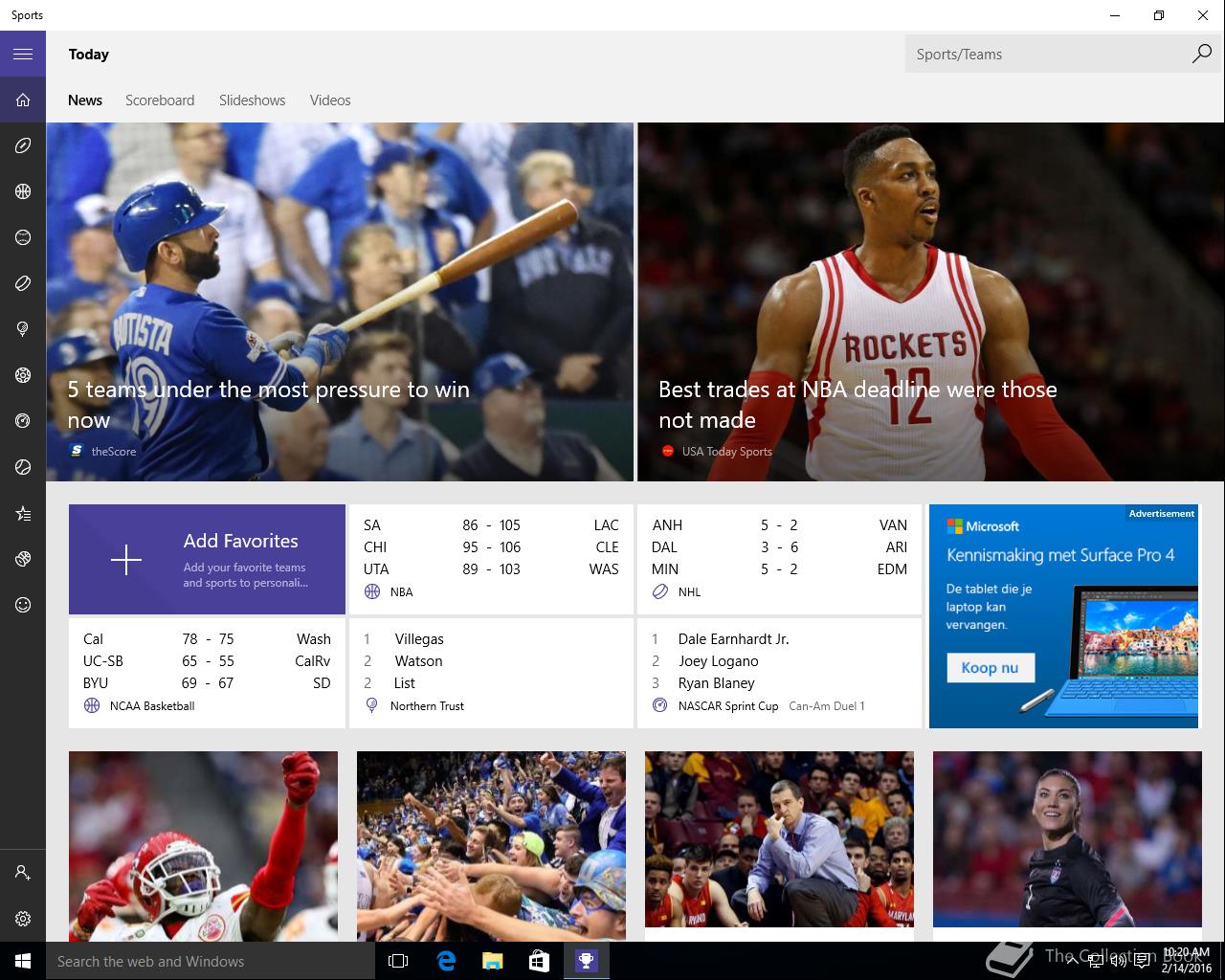Click Watson in golf leaderboard
The image size is (1225, 980).
418,660
